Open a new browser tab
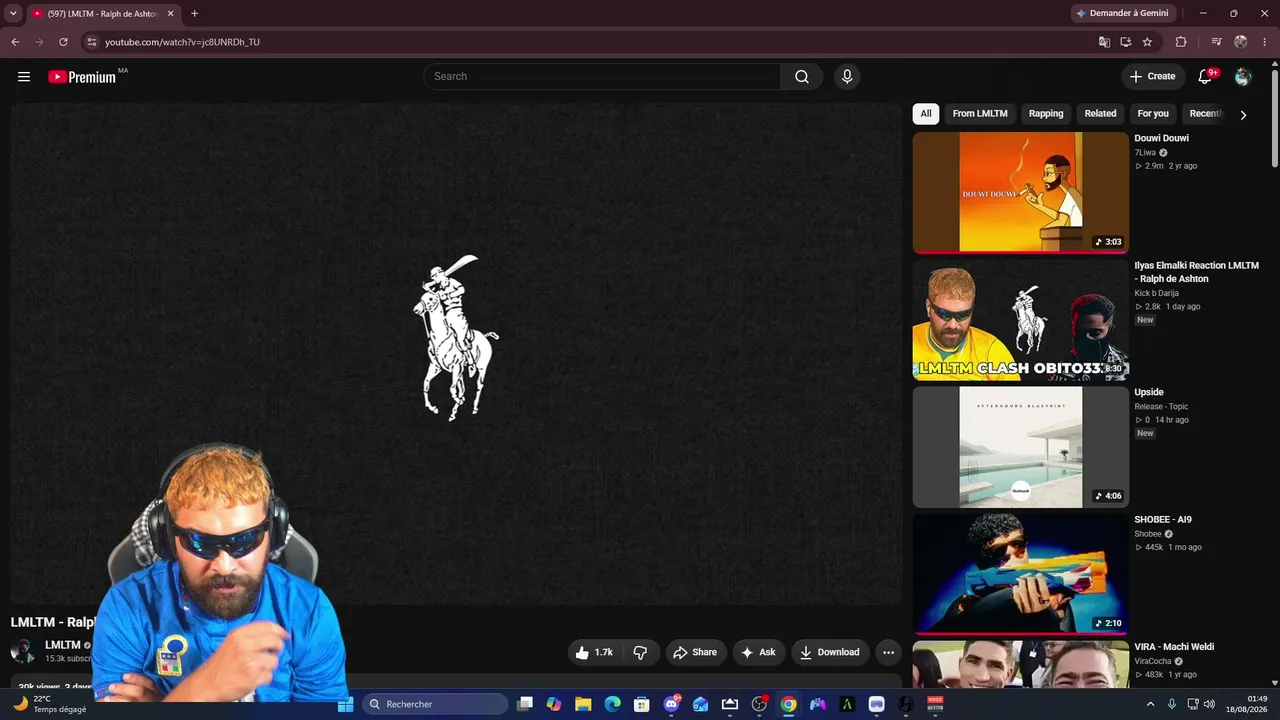Image resolution: width=1280 pixels, height=720 pixels. point(194,14)
